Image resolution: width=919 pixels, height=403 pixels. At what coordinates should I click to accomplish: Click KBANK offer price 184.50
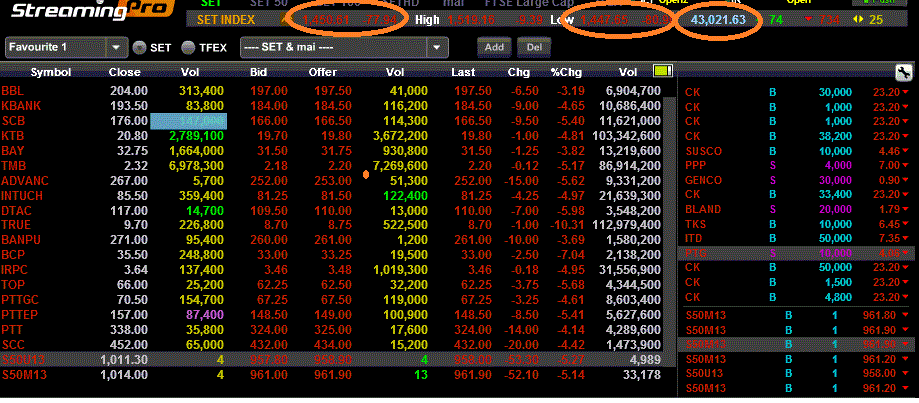(x=332, y=106)
